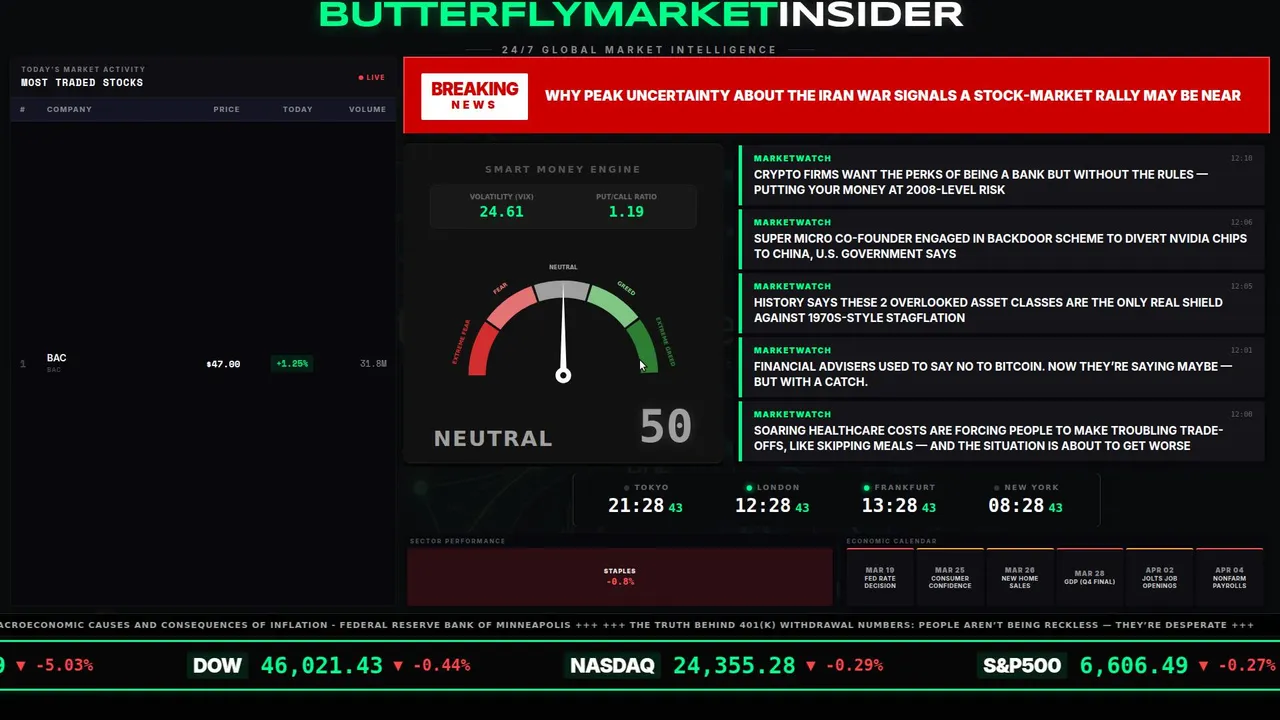Click the grey Tokyo market status dot

627,488
